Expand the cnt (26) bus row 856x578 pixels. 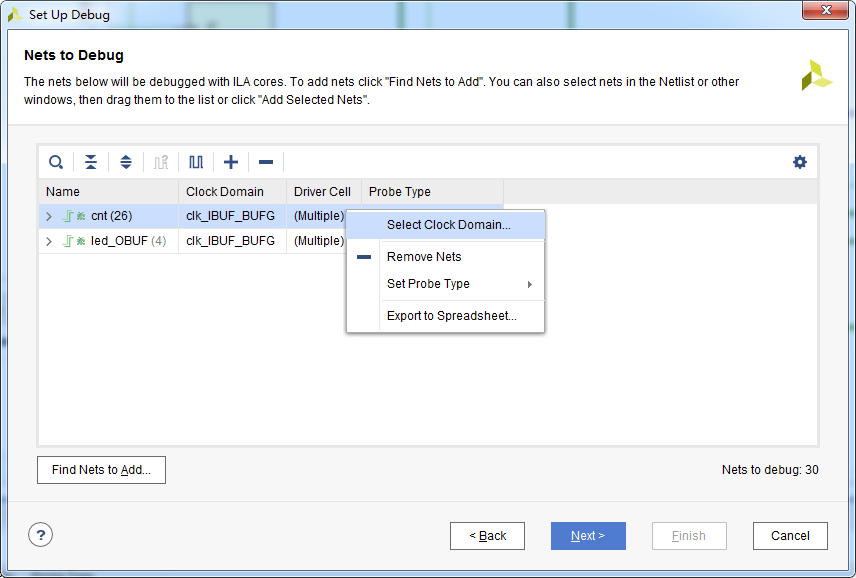[x=49, y=216]
